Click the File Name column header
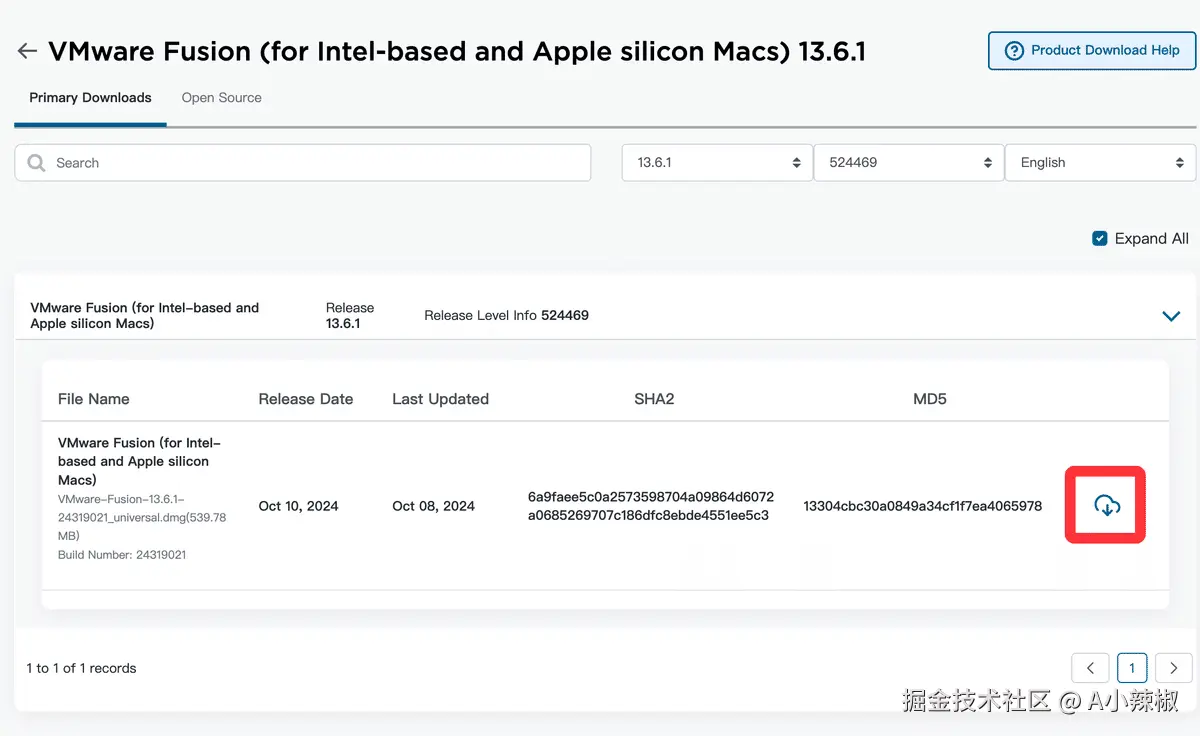 coord(94,399)
